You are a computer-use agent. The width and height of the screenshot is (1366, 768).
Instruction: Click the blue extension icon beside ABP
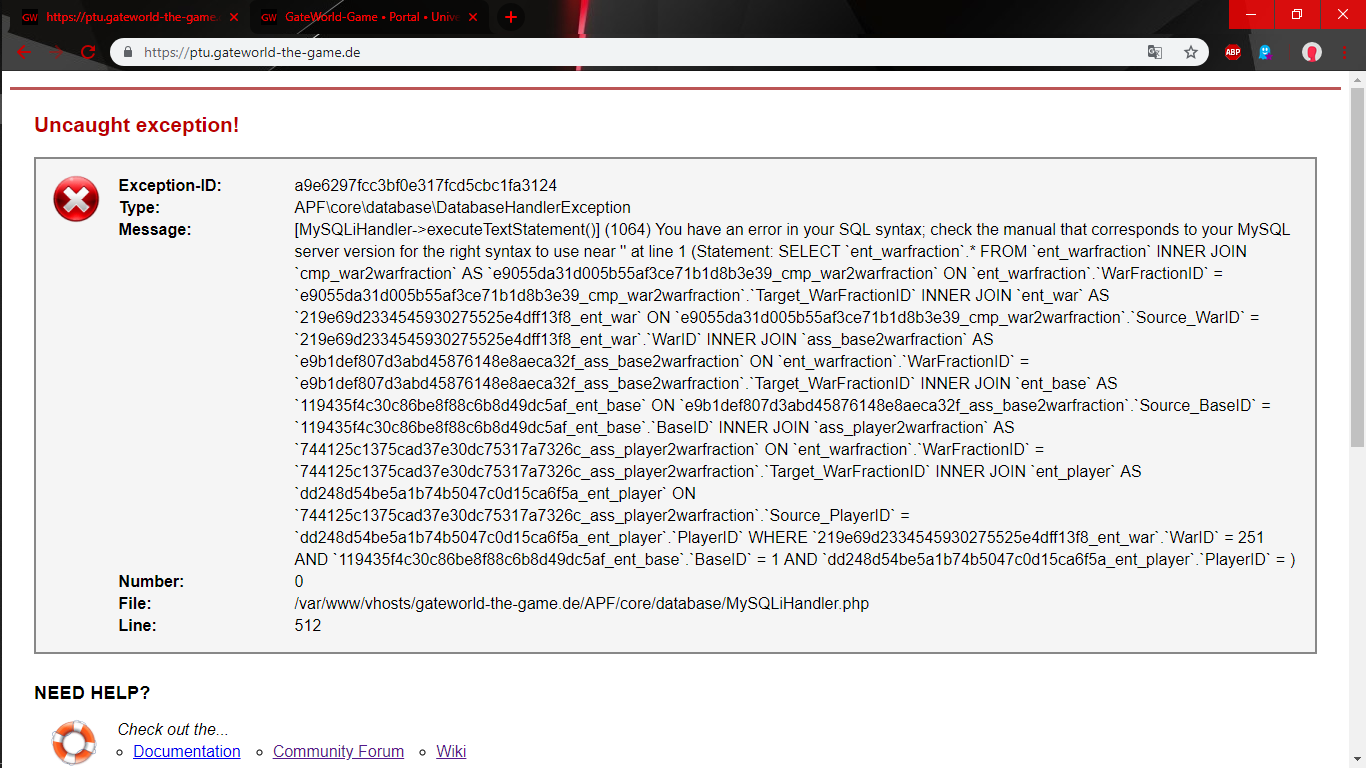(x=1265, y=53)
